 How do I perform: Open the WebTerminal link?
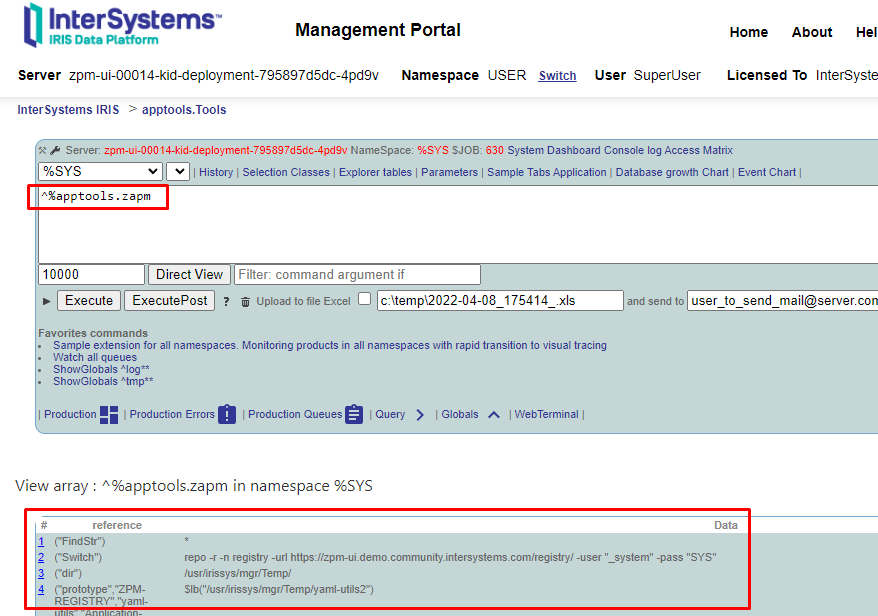pos(547,414)
